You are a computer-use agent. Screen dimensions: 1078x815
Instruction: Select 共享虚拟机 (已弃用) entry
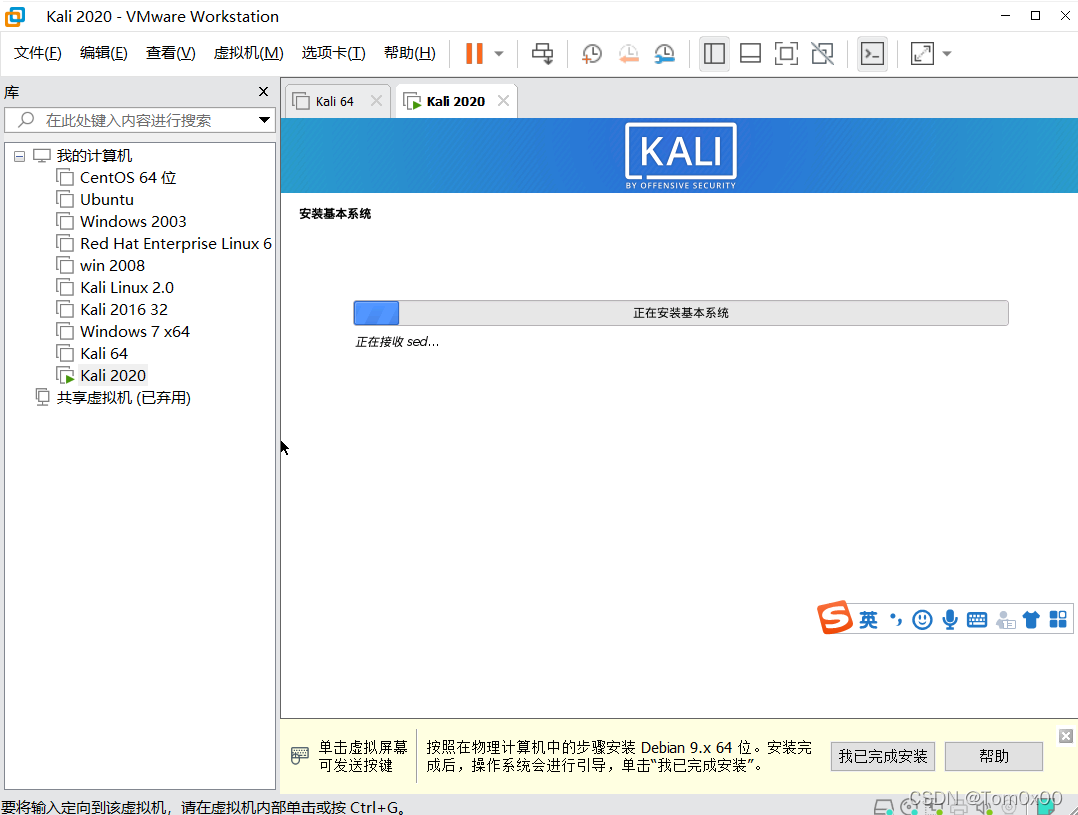click(124, 398)
